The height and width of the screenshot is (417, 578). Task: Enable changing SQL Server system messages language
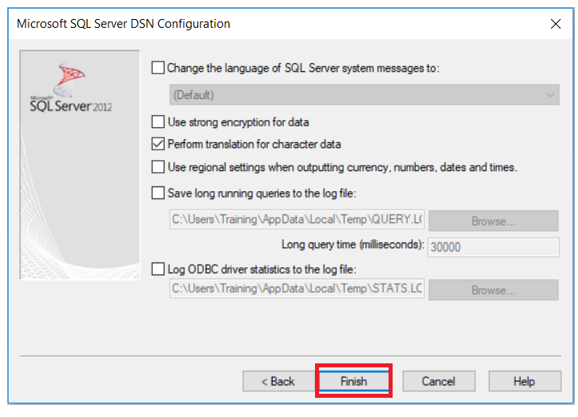pyautogui.click(x=158, y=68)
